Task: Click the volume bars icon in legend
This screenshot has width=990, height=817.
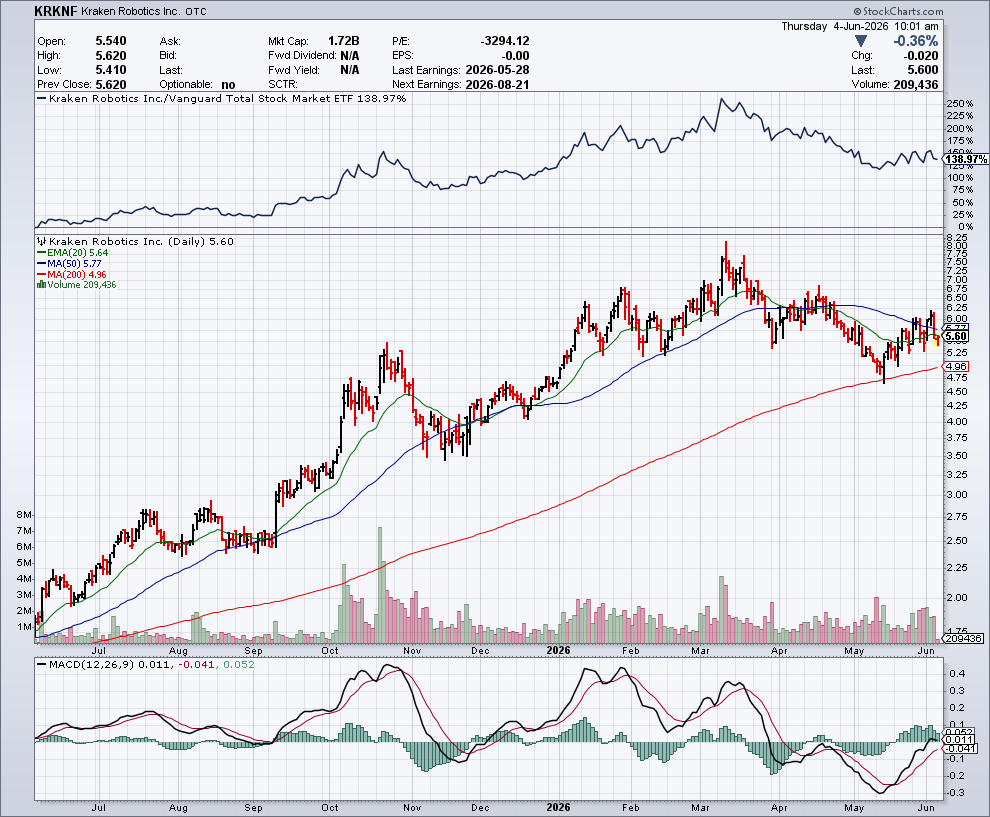Action: pyautogui.click(x=41, y=285)
